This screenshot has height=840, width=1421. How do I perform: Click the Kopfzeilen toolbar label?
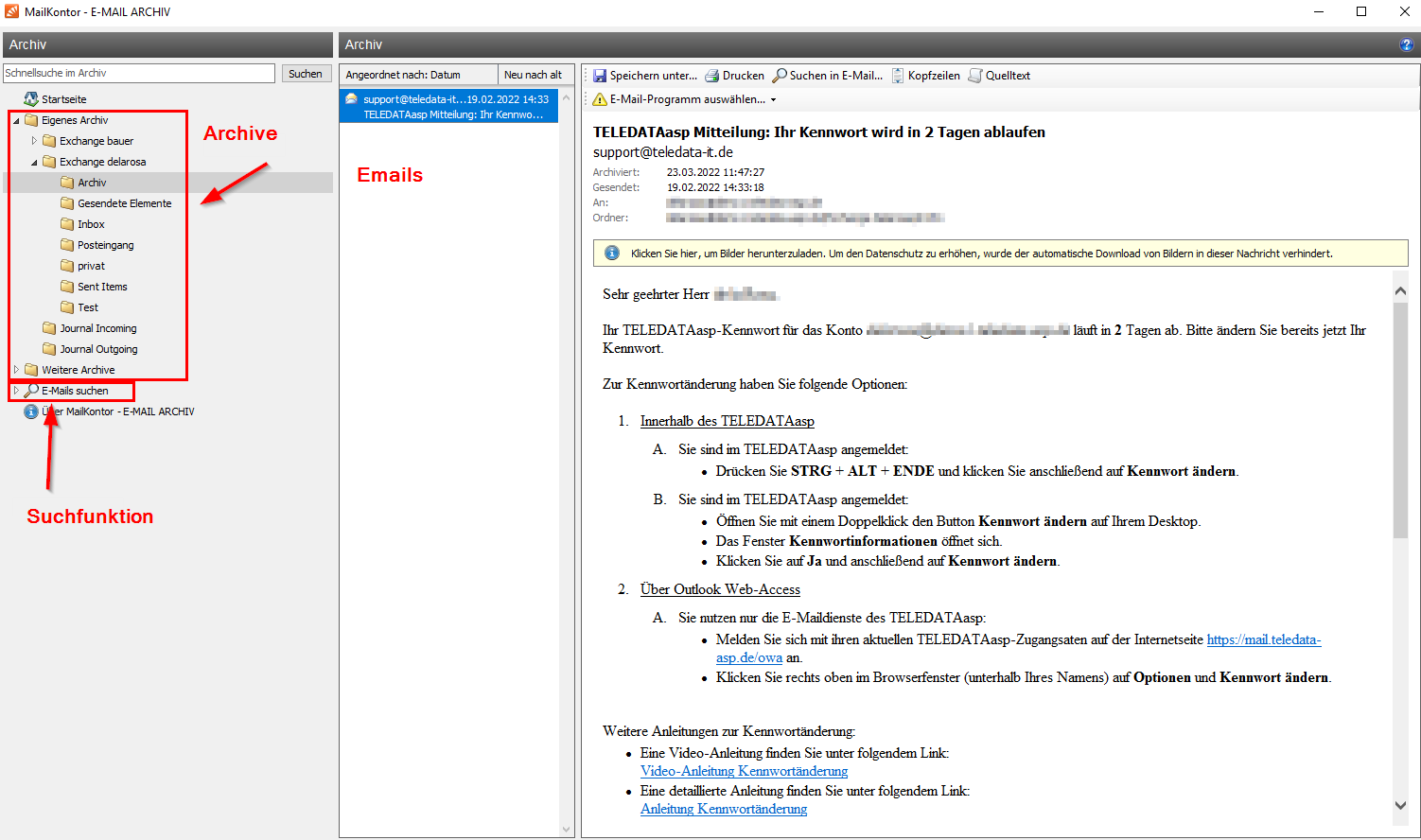tap(934, 76)
